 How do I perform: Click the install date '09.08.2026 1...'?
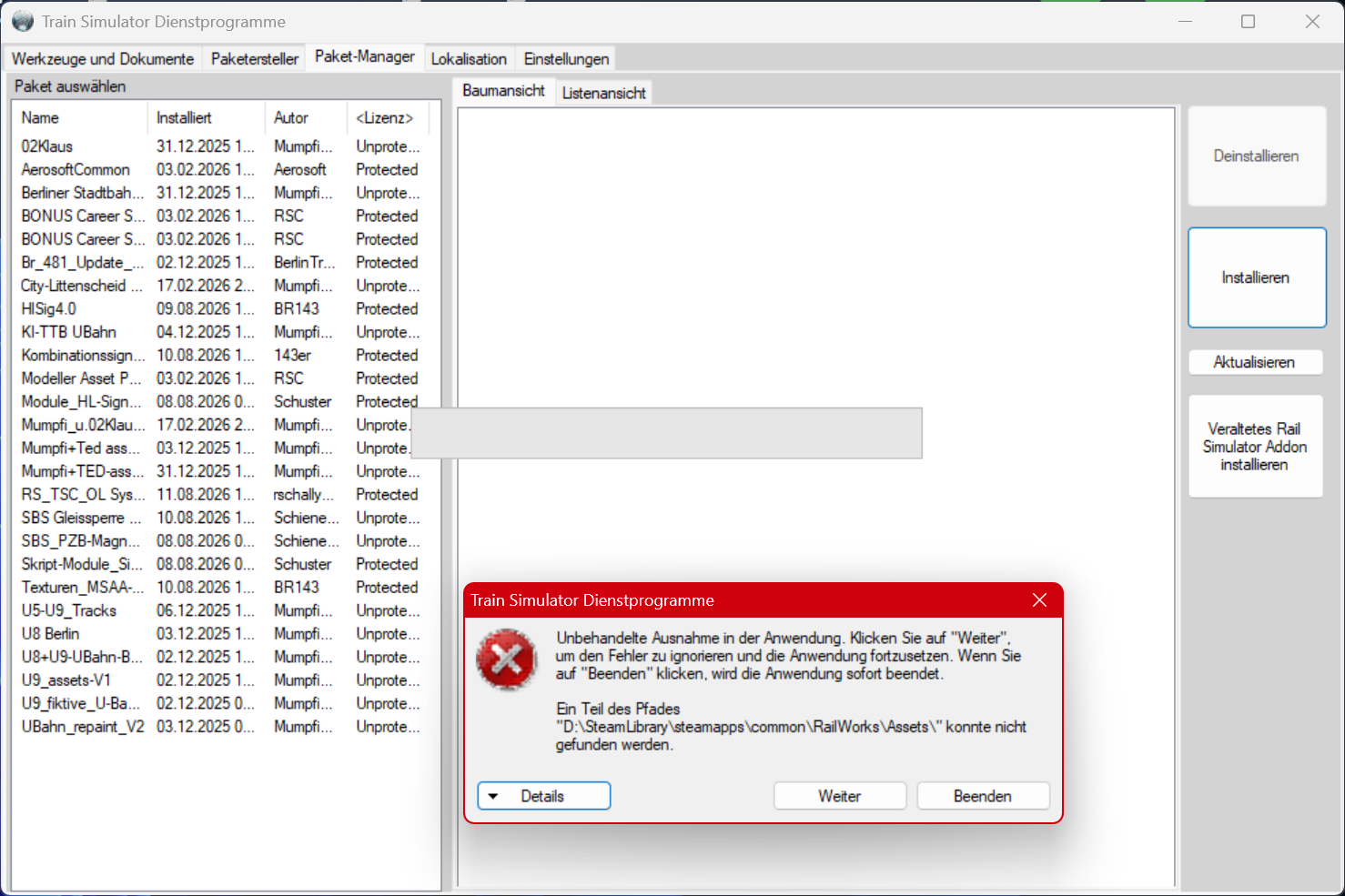coord(206,309)
